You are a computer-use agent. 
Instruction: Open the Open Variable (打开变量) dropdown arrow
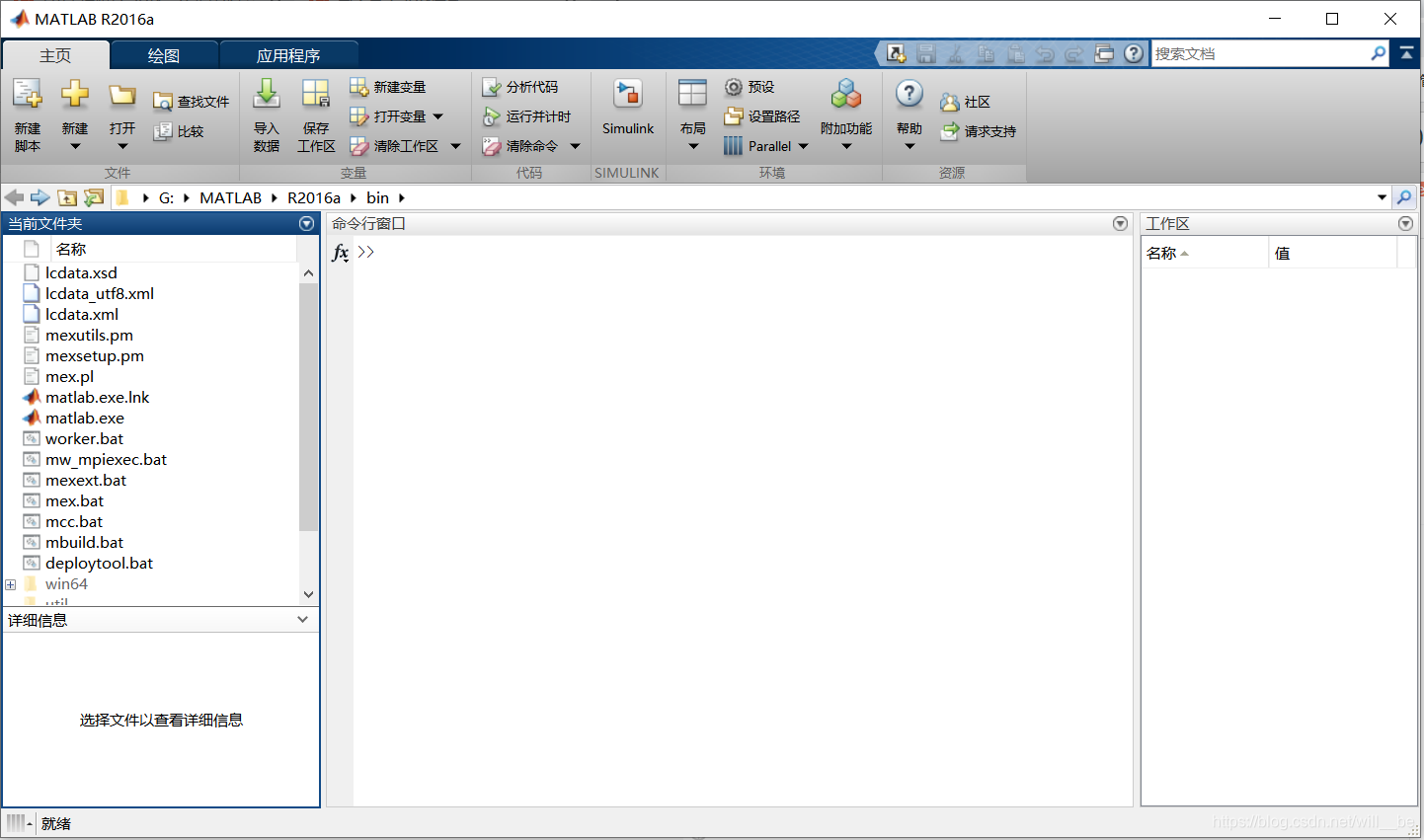(x=438, y=116)
